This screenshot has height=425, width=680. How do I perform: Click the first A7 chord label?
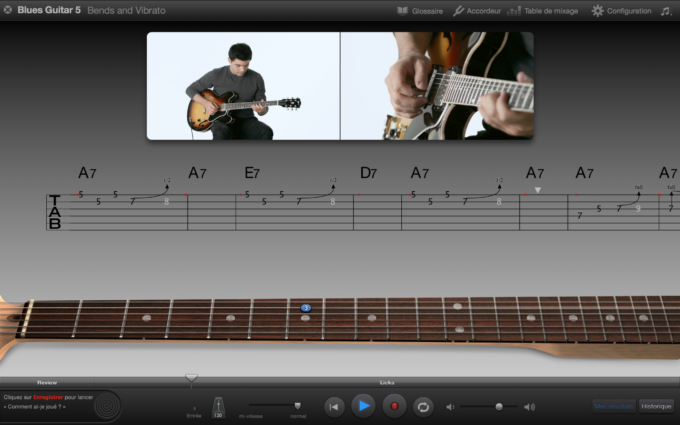[x=87, y=173]
